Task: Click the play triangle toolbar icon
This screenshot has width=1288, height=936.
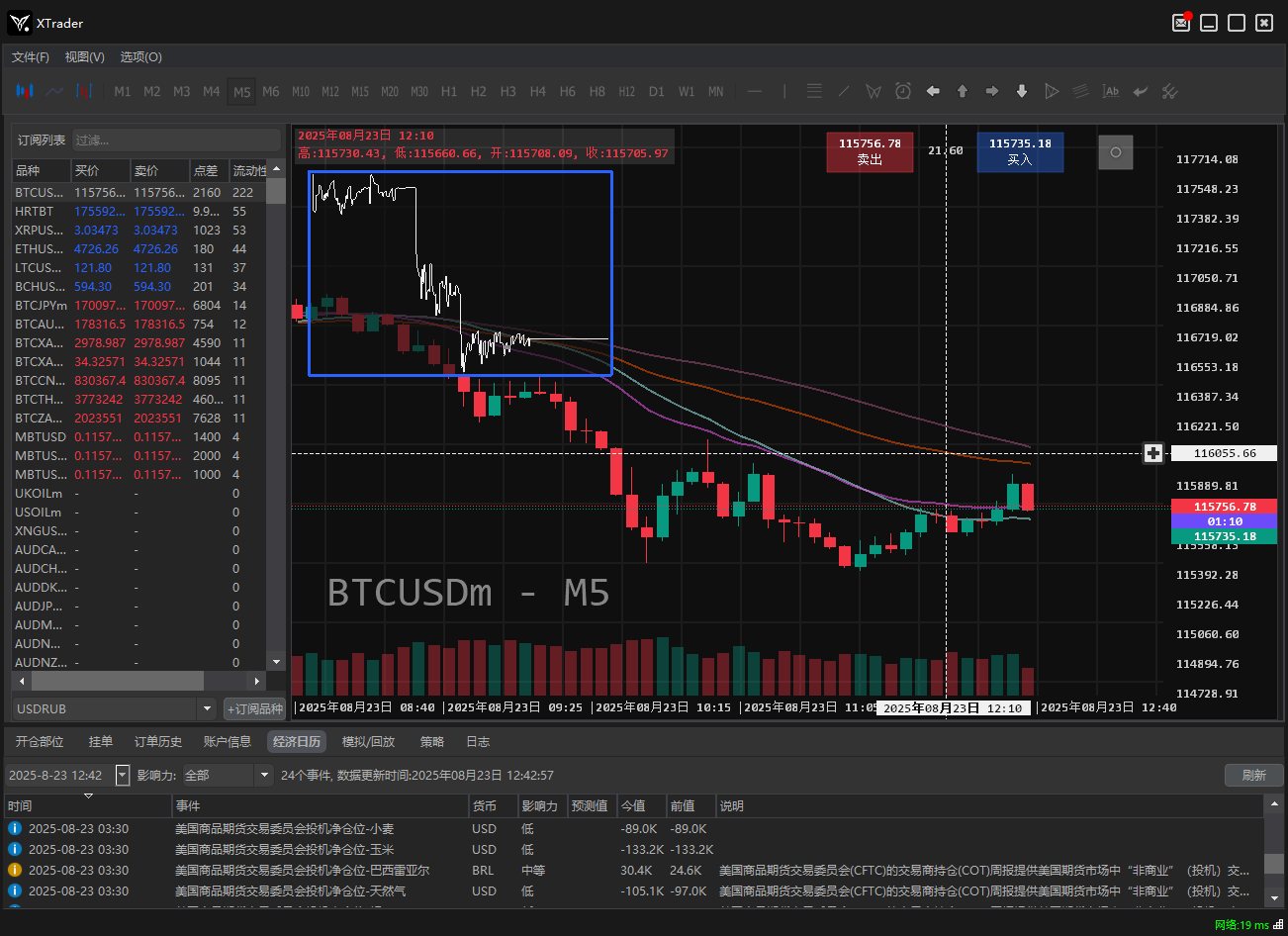Action: tap(1052, 91)
